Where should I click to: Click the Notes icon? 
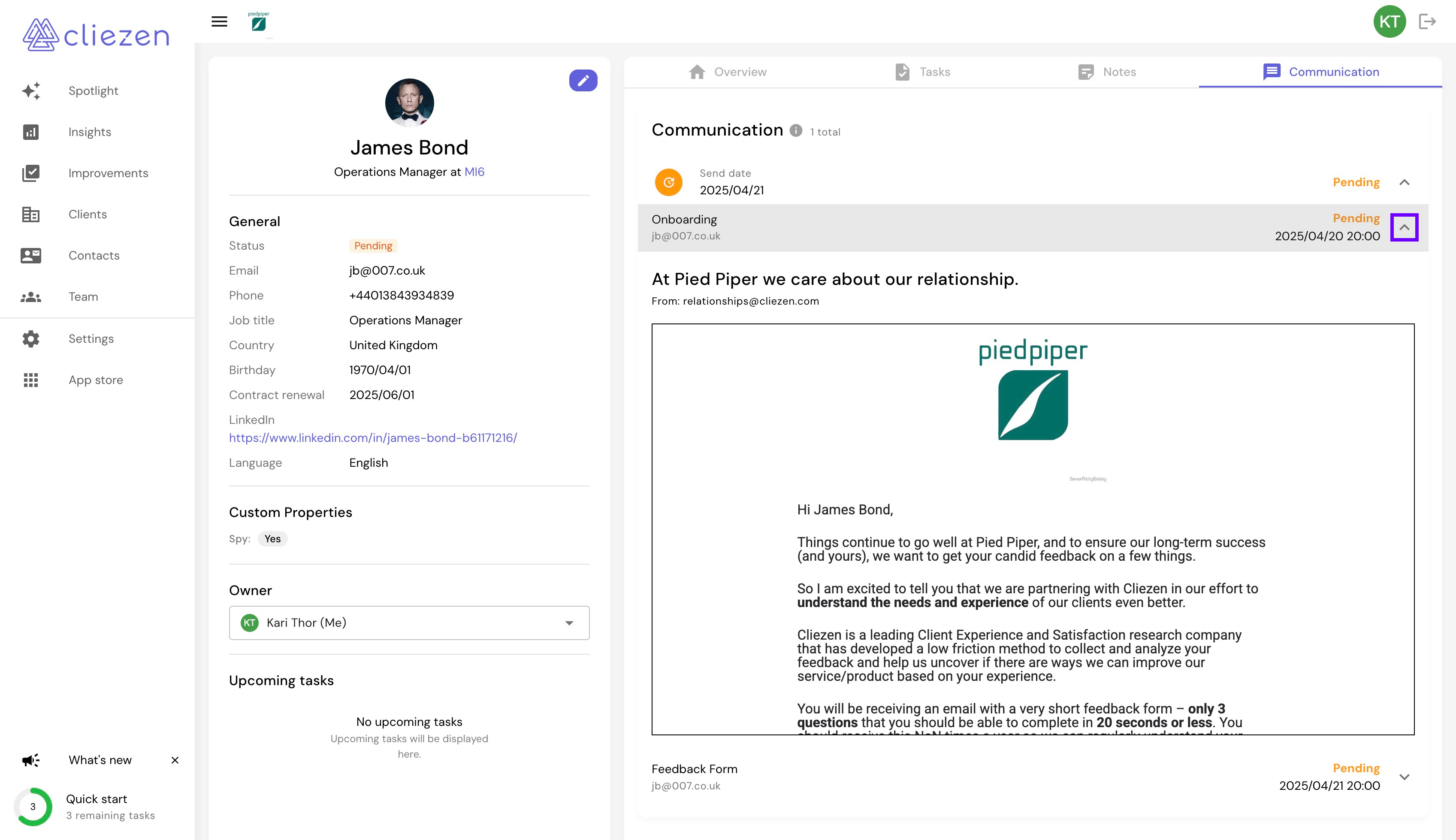1086,72
